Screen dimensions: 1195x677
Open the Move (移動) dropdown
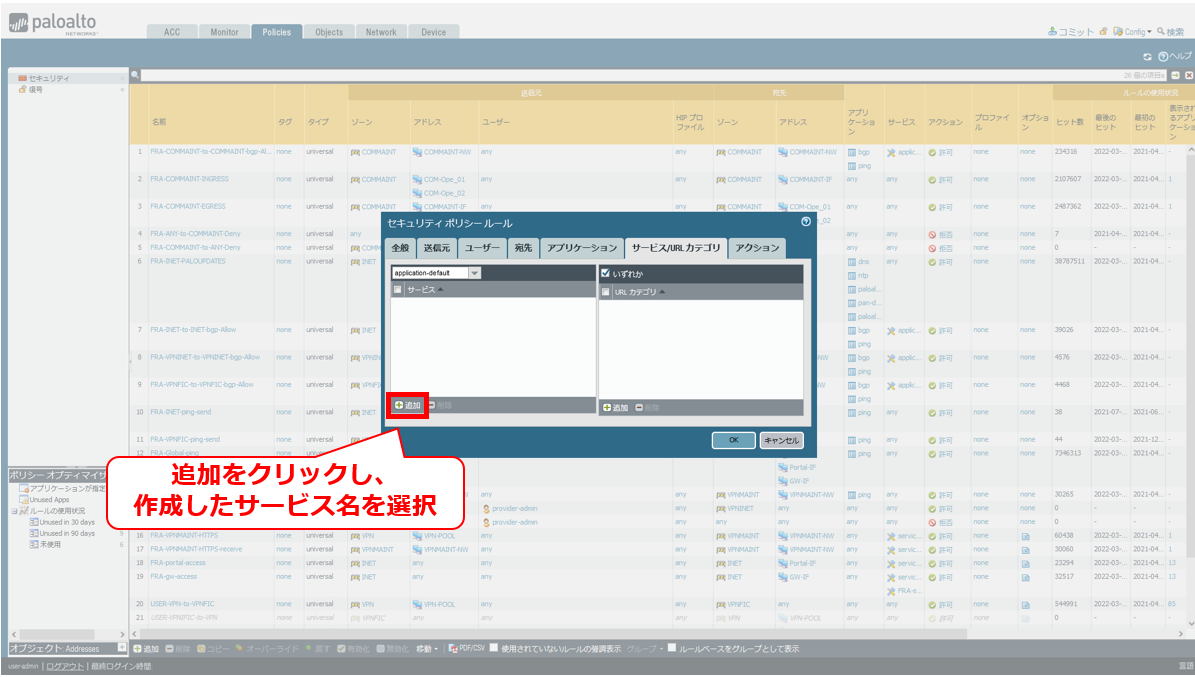pyautogui.click(x=427, y=649)
